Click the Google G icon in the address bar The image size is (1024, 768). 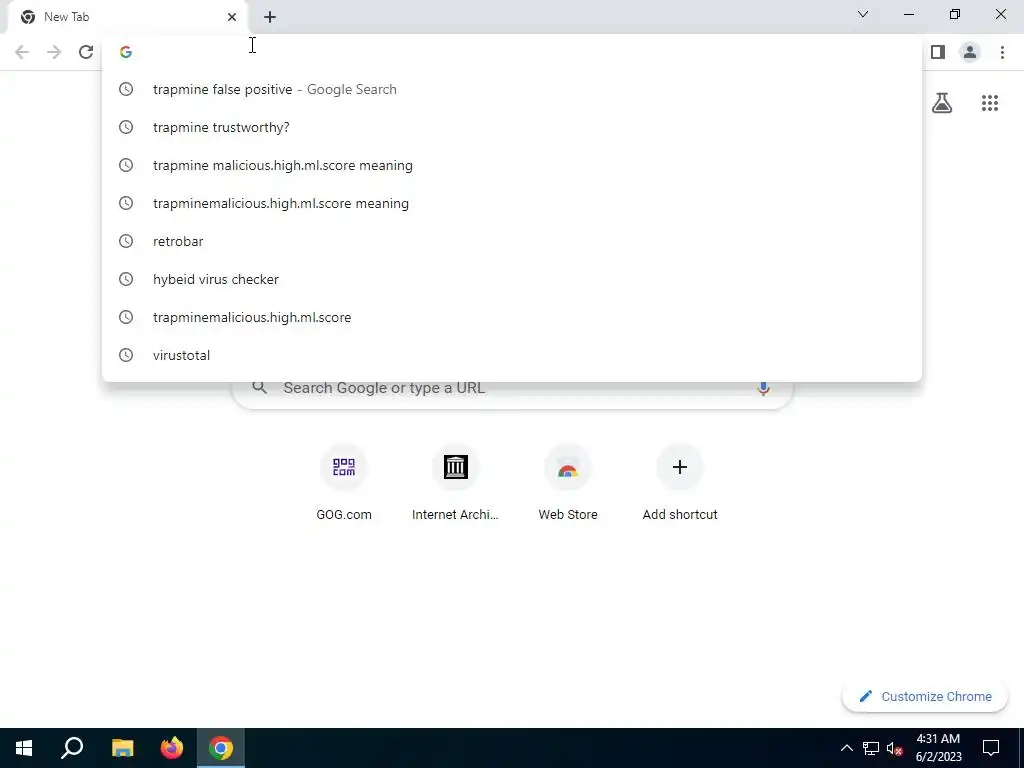(x=126, y=52)
